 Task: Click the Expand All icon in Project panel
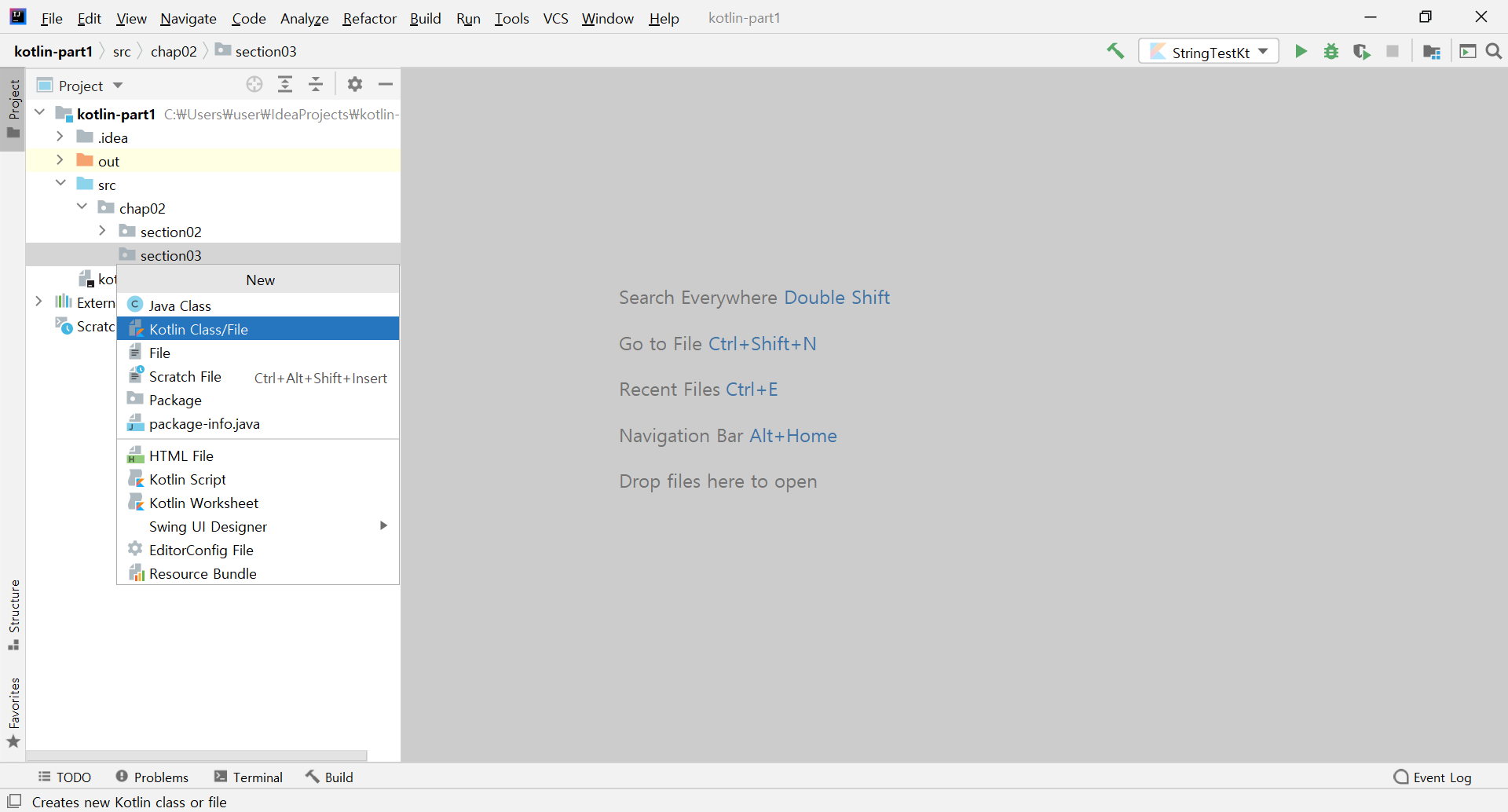pyautogui.click(x=285, y=85)
